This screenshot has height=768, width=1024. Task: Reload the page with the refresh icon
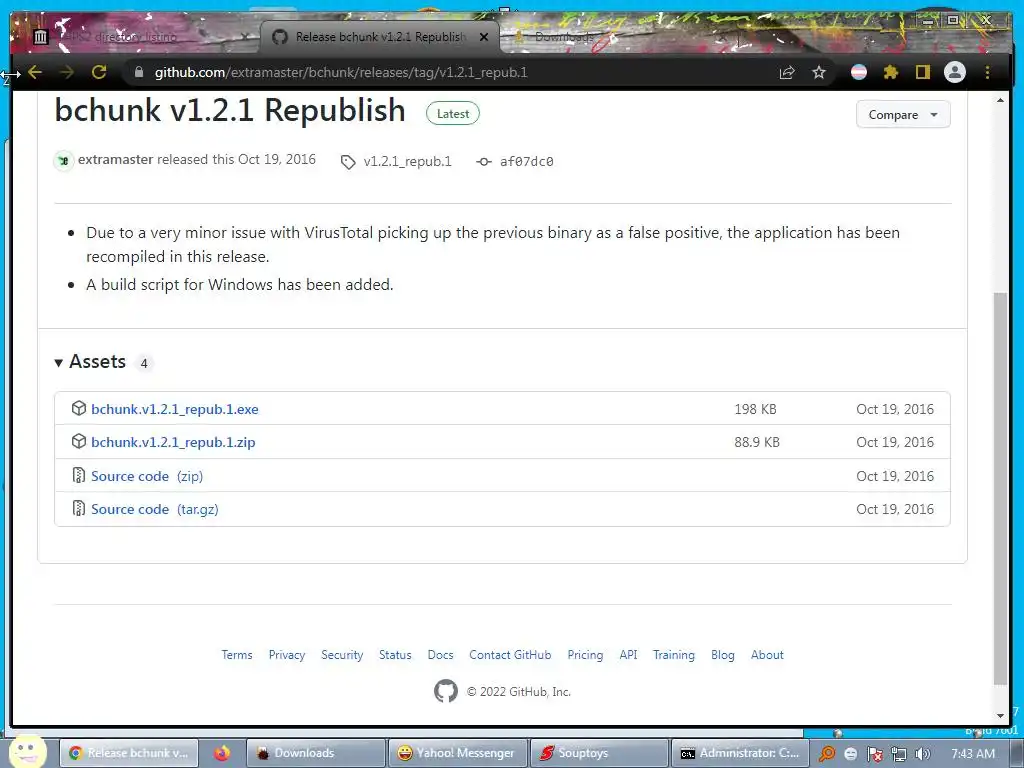(x=99, y=72)
